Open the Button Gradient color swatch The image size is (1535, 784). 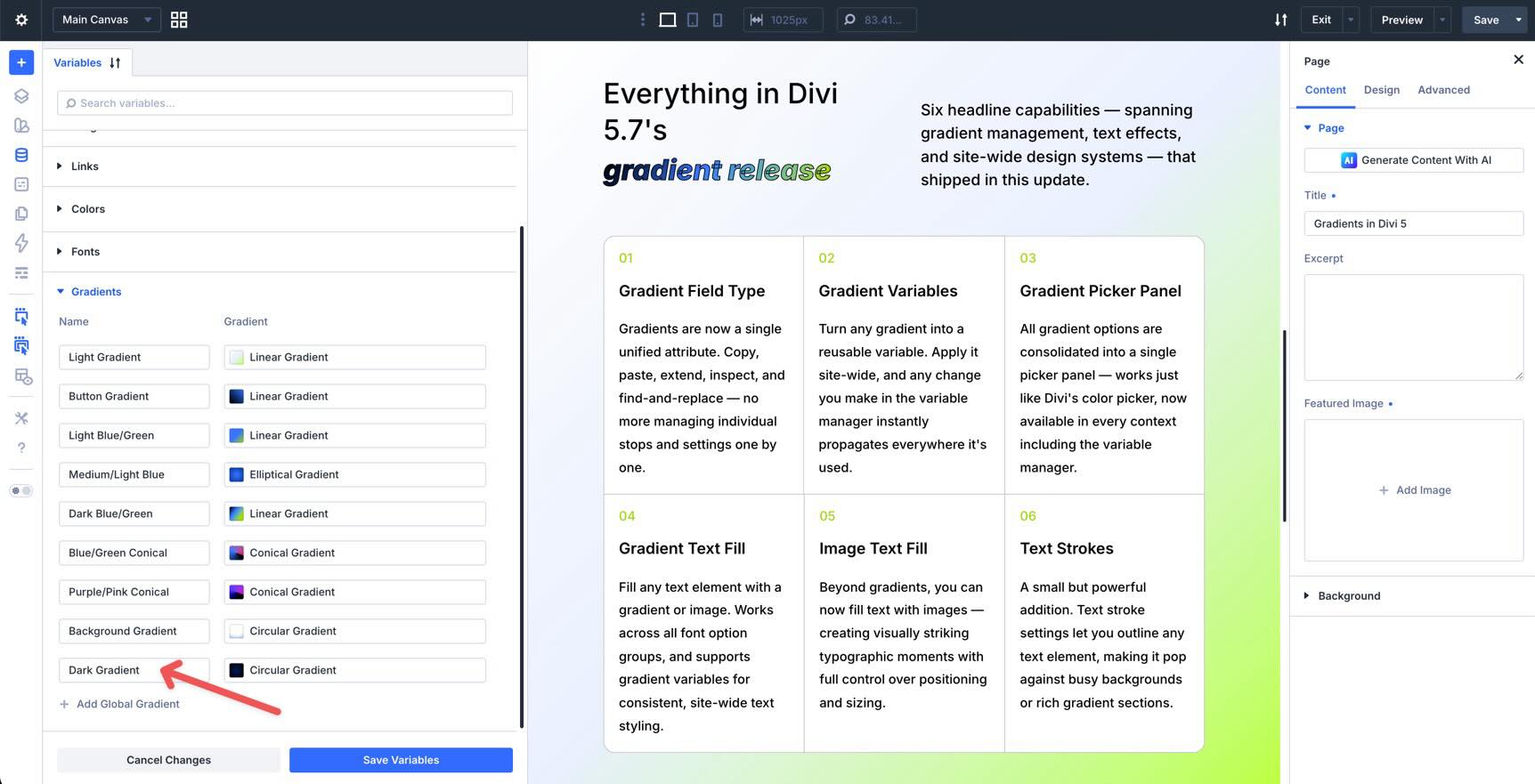point(237,396)
